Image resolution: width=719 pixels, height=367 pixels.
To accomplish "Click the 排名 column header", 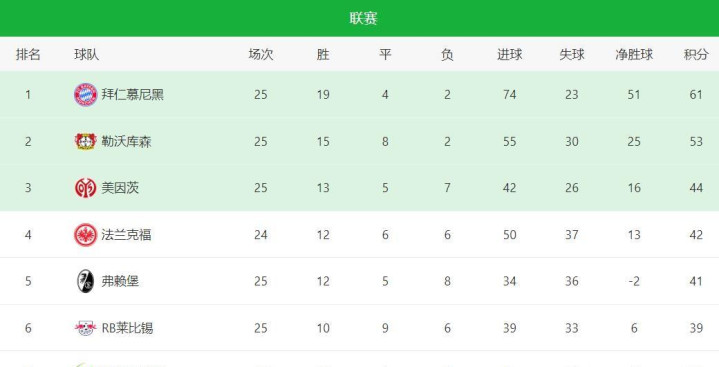I will 28,55.
